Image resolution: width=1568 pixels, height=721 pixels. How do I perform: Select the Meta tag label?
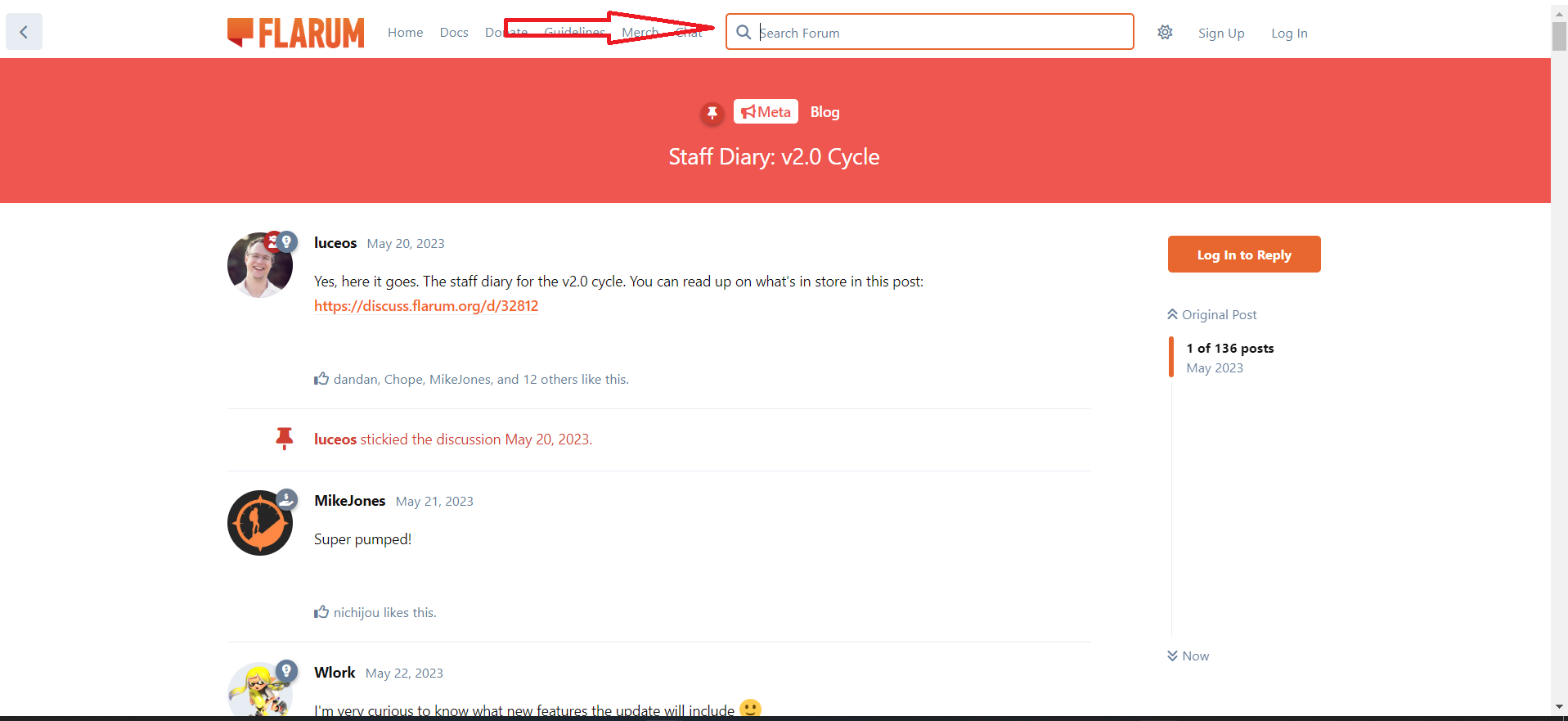(766, 112)
